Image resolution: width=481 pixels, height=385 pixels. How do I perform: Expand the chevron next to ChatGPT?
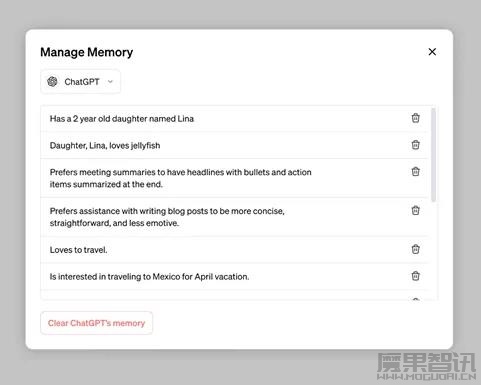click(110, 82)
